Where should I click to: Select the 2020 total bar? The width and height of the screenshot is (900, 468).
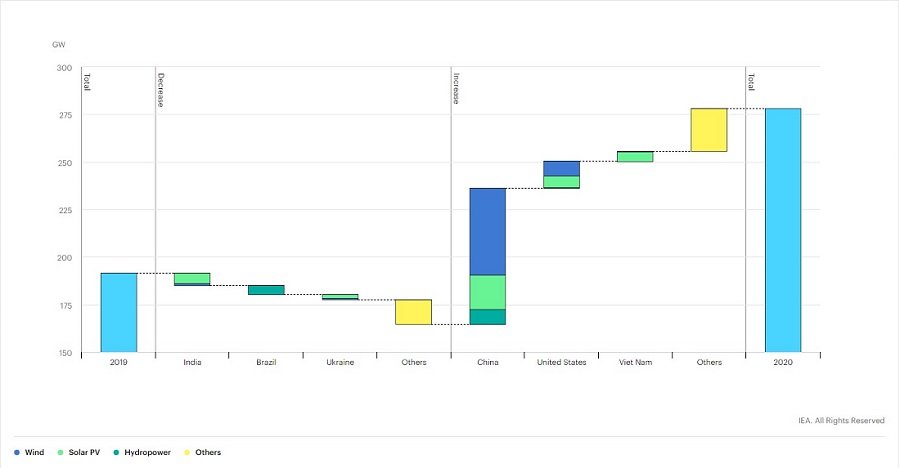point(783,230)
